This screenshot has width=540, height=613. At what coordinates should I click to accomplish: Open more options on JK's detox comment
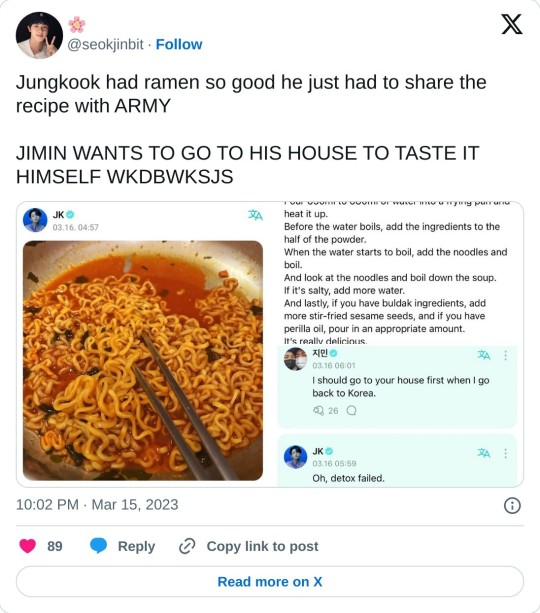click(x=506, y=453)
